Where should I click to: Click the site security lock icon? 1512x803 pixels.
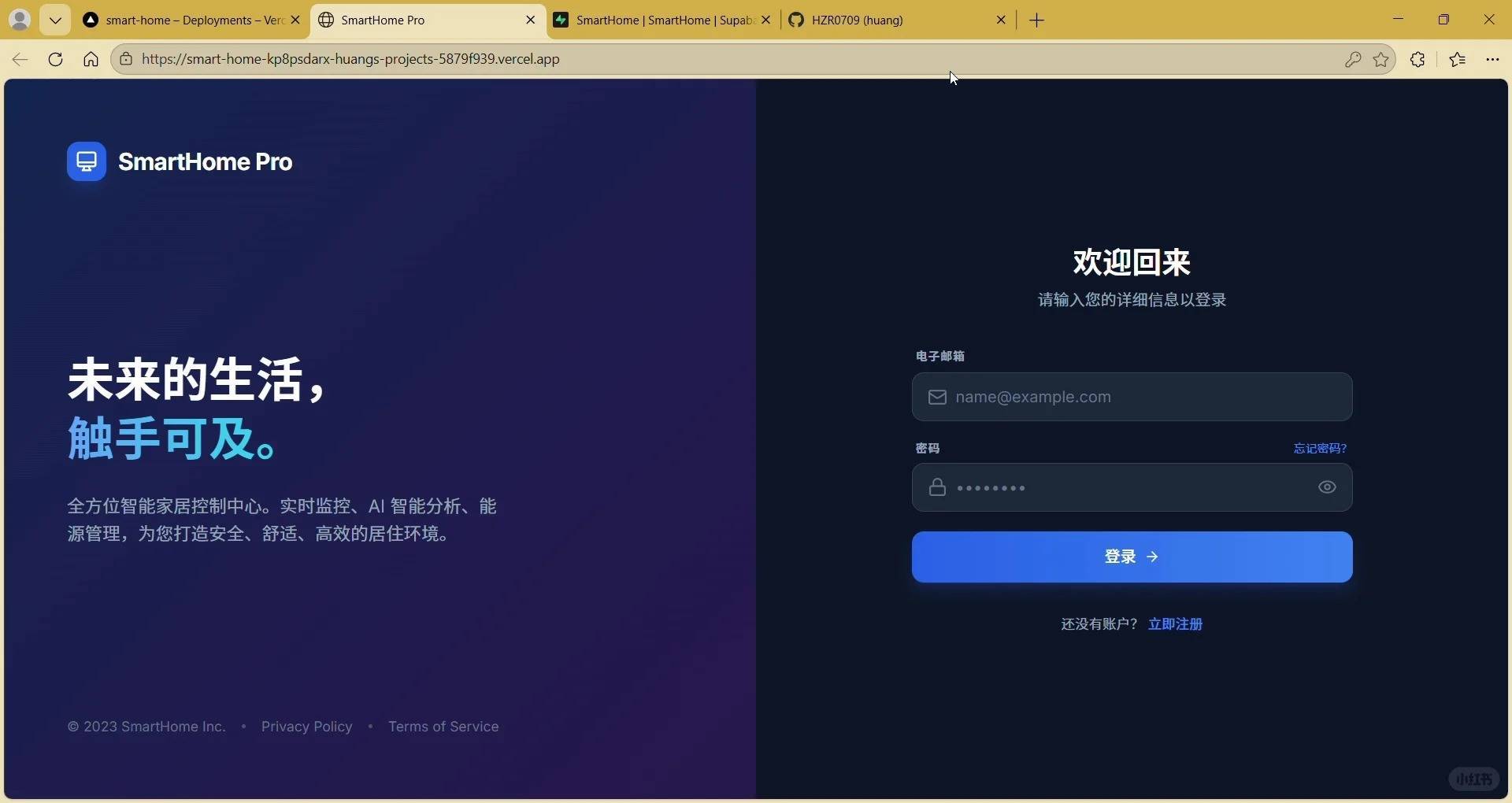[125, 59]
